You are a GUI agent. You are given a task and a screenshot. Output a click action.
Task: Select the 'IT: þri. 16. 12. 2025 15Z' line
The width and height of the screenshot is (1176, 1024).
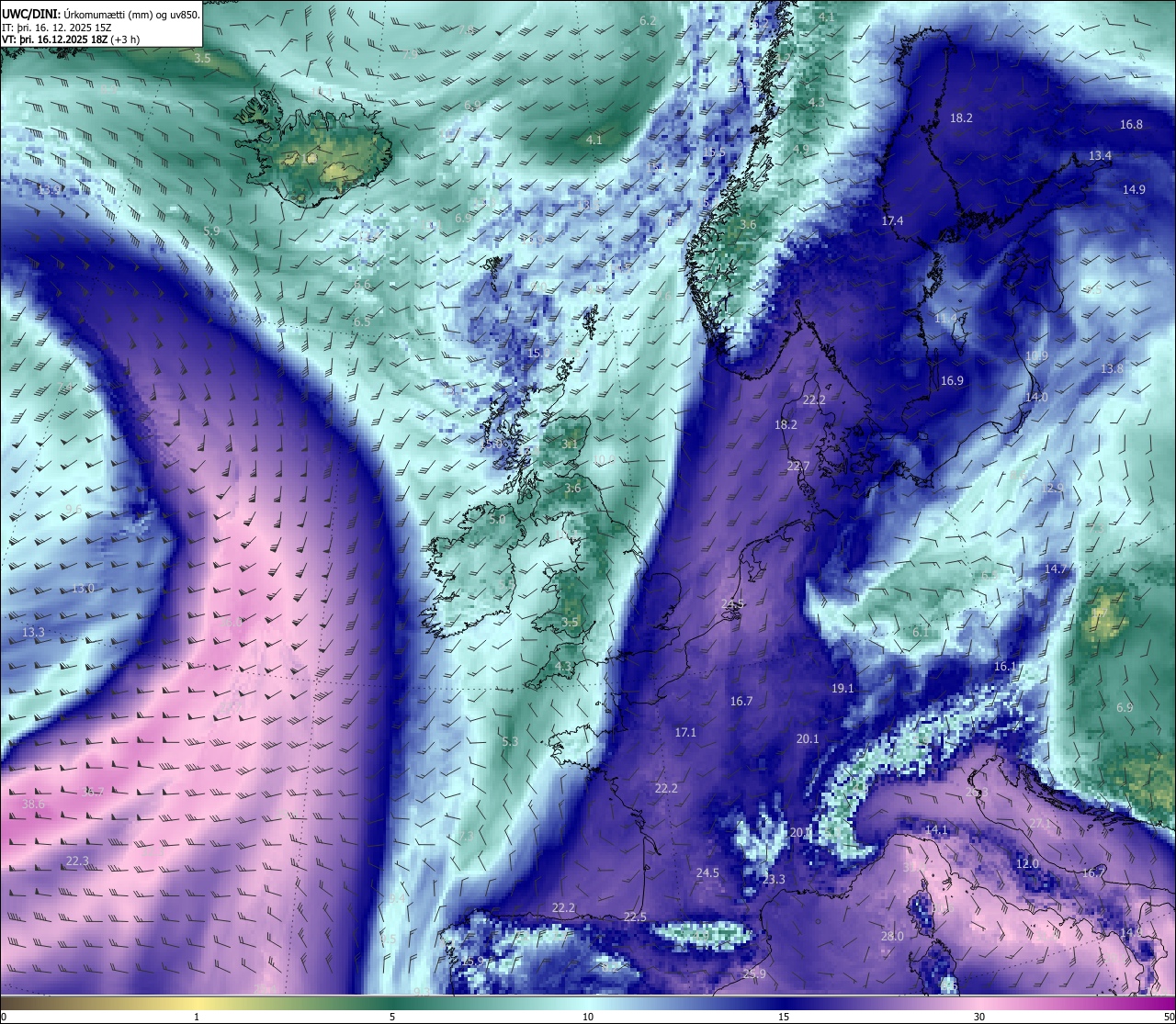57,28
